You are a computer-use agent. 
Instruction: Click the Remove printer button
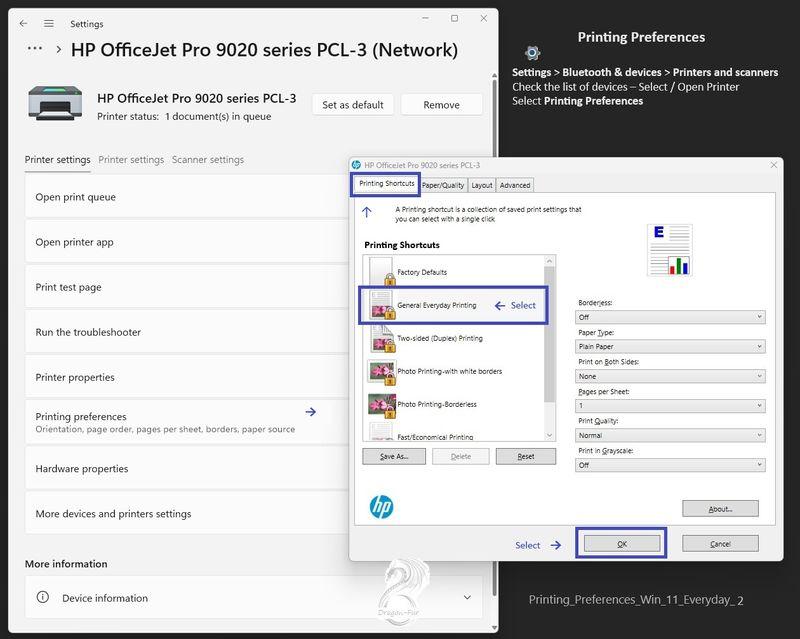(x=441, y=105)
